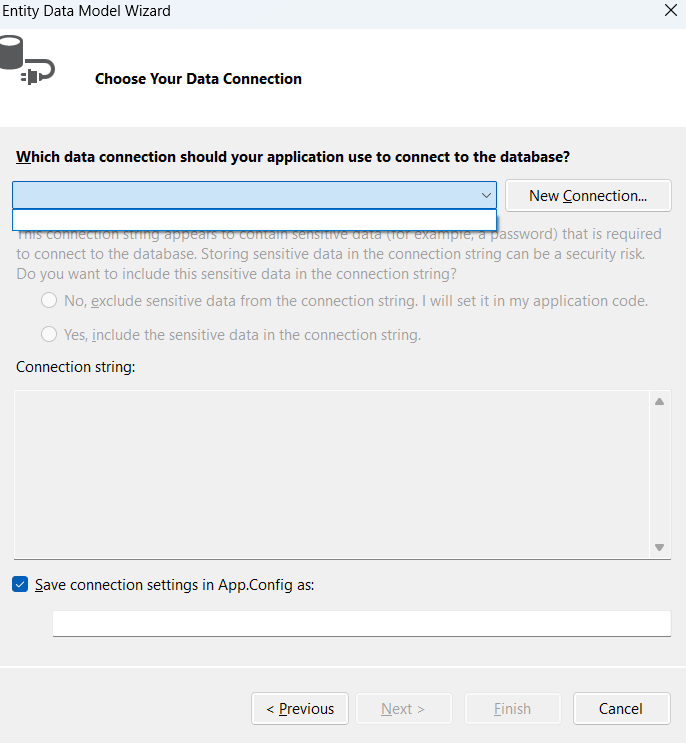Cancel the wizard

621,709
